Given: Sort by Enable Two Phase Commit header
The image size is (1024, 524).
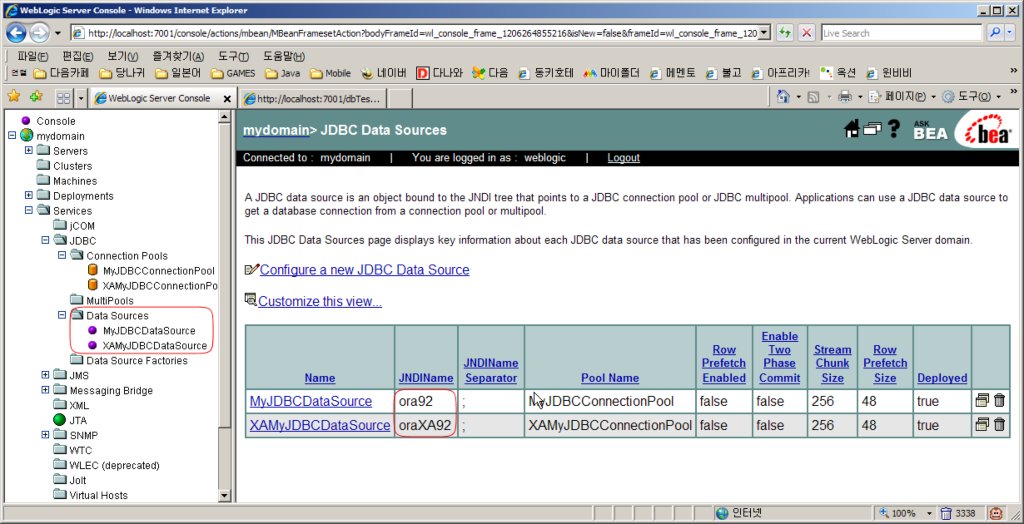Looking at the screenshot, I should point(780,357).
